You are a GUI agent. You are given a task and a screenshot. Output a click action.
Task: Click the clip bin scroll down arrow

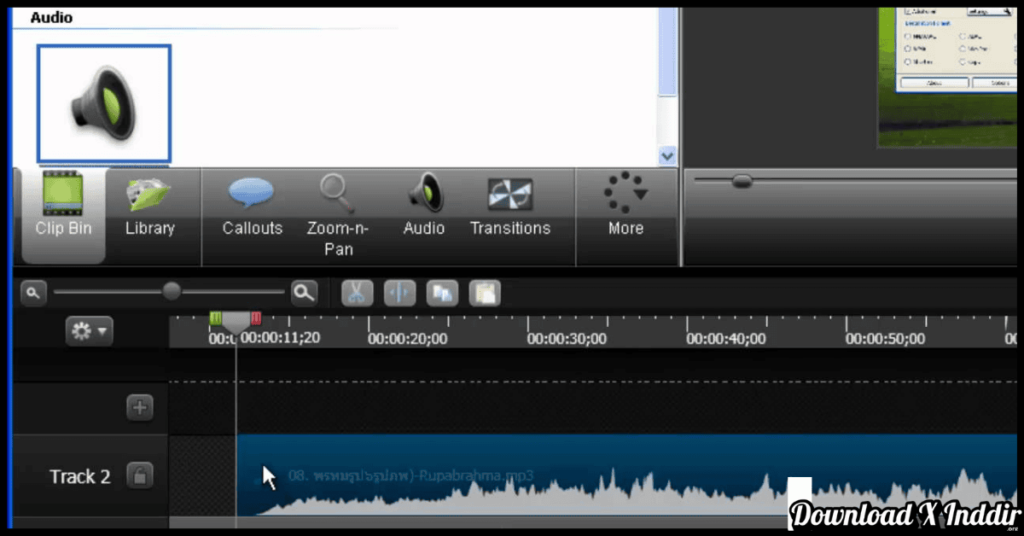click(667, 156)
